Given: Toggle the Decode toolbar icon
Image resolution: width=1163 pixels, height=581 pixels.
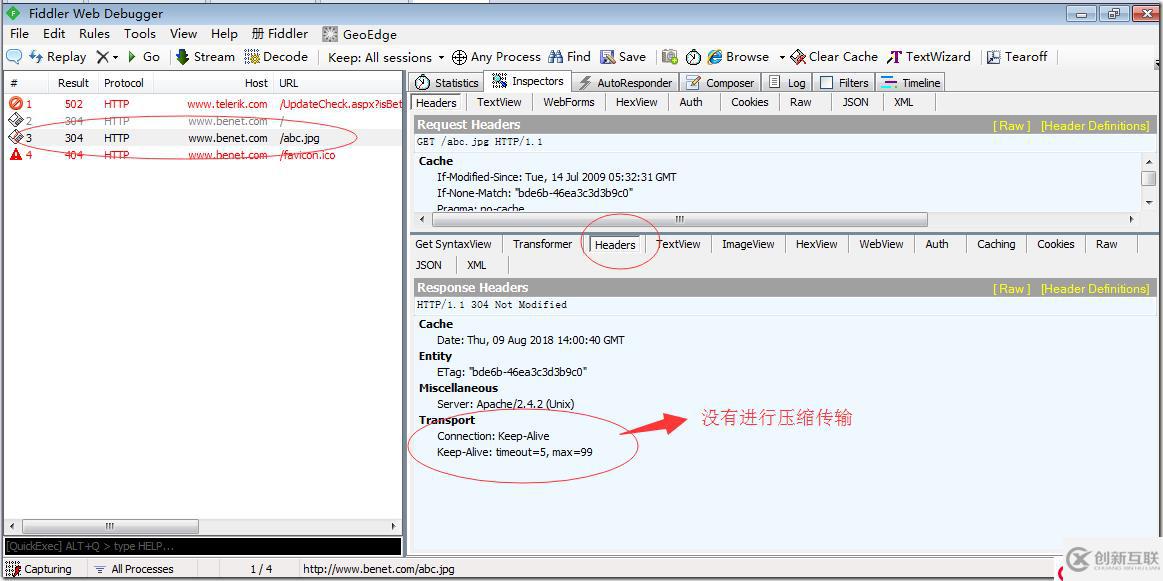Looking at the screenshot, I should click(x=252, y=57).
